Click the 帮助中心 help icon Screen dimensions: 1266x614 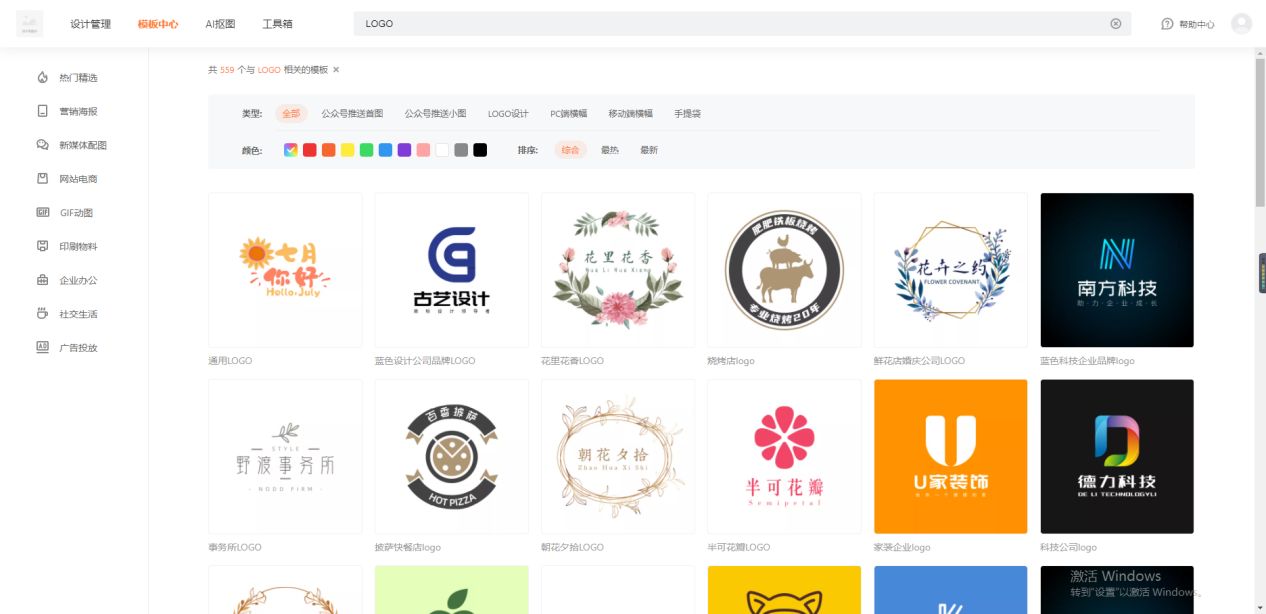pos(1168,23)
